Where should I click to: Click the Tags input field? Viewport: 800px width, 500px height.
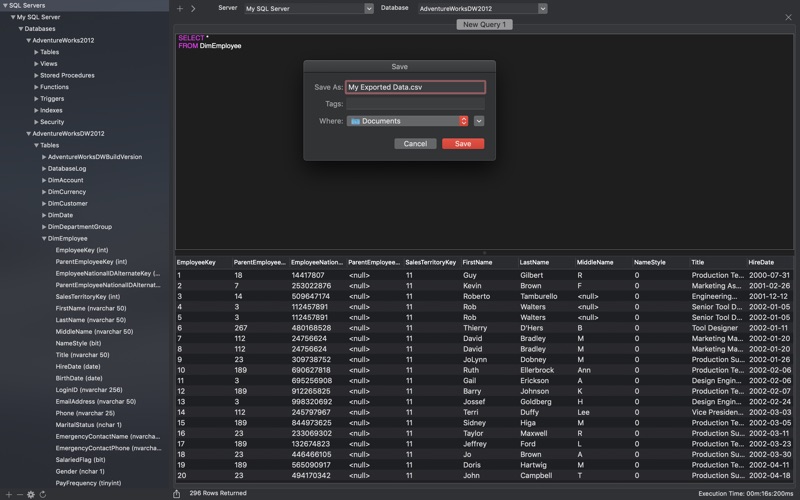pyautogui.click(x=415, y=104)
